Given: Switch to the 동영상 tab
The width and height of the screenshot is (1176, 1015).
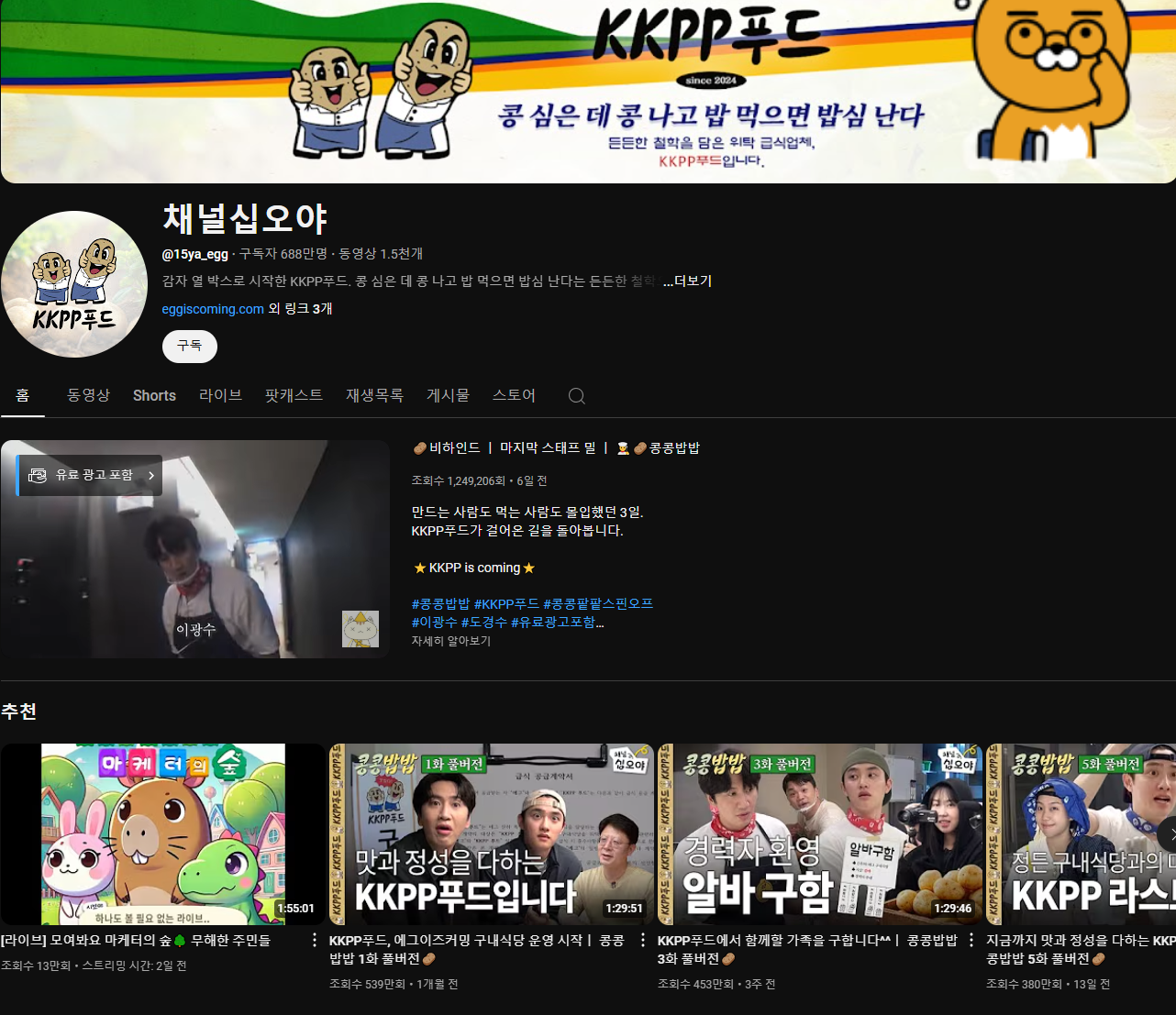Looking at the screenshot, I should tap(88, 395).
